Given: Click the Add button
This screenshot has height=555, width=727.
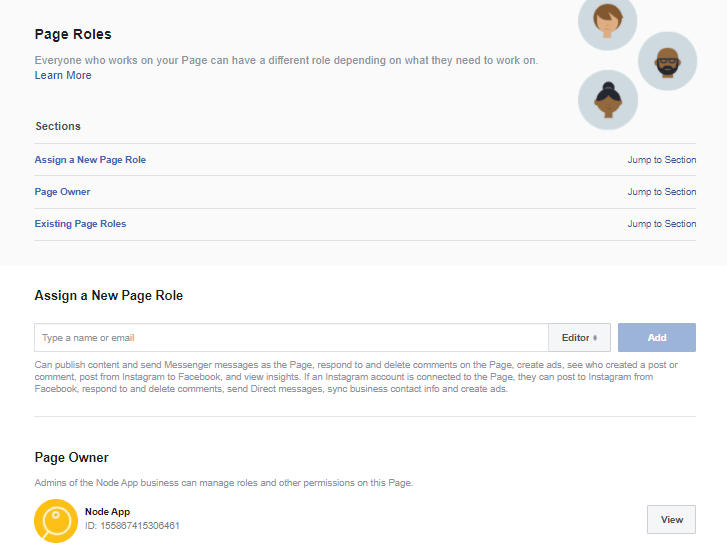Looking at the screenshot, I should [x=657, y=338].
